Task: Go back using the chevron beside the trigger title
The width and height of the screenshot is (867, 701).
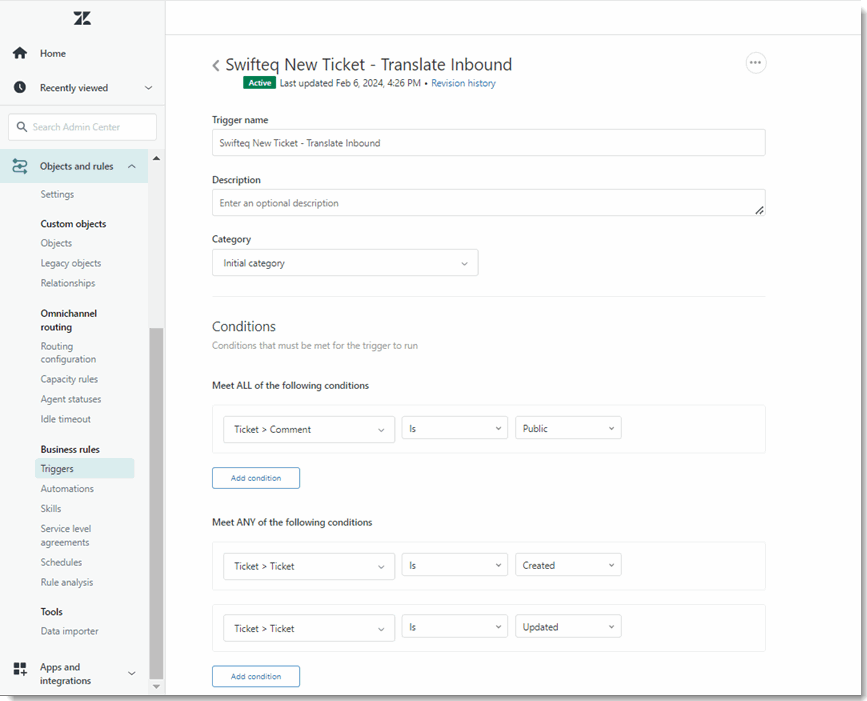Action: [216, 65]
